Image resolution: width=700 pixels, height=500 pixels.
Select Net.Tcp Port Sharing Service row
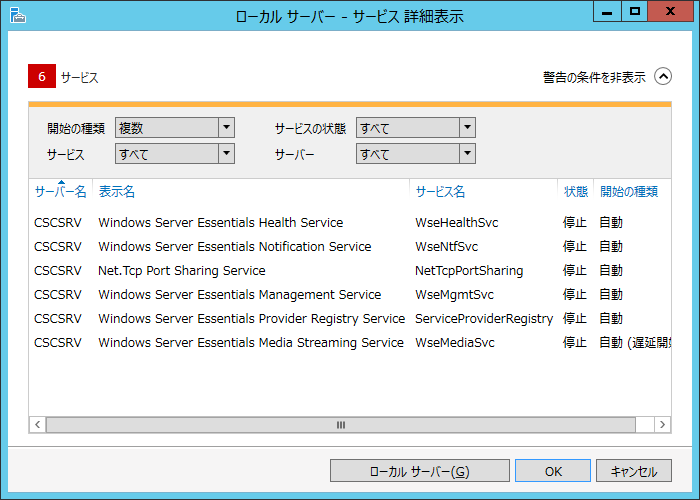tap(350, 271)
